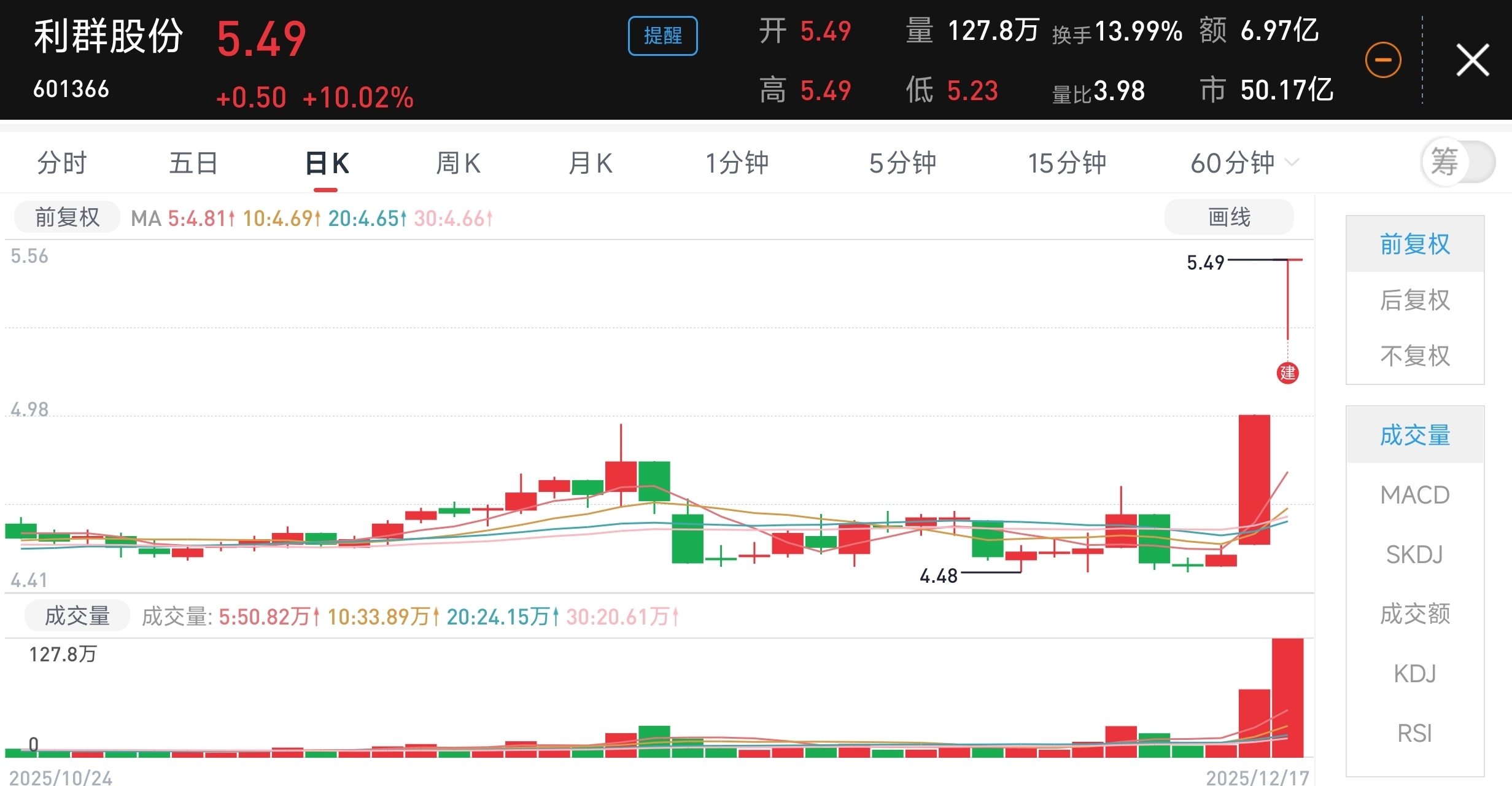Close the stock chart with X icon
Viewport: 1512px width, 786px height.
point(1472,60)
